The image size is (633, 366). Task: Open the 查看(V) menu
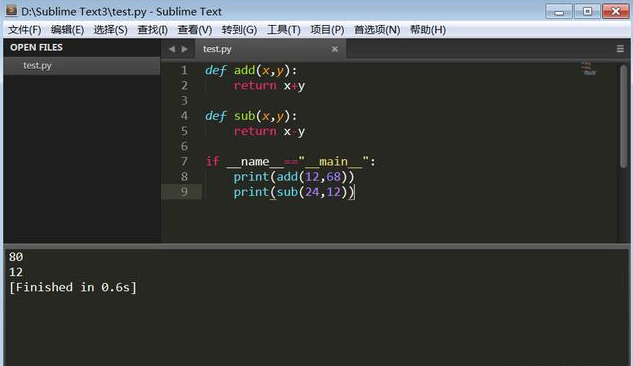pyautogui.click(x=195, y=30)
